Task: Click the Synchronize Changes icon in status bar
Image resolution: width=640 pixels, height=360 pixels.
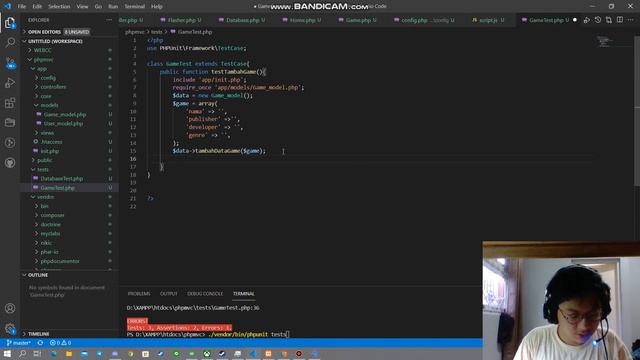Action: click(40, 343)
